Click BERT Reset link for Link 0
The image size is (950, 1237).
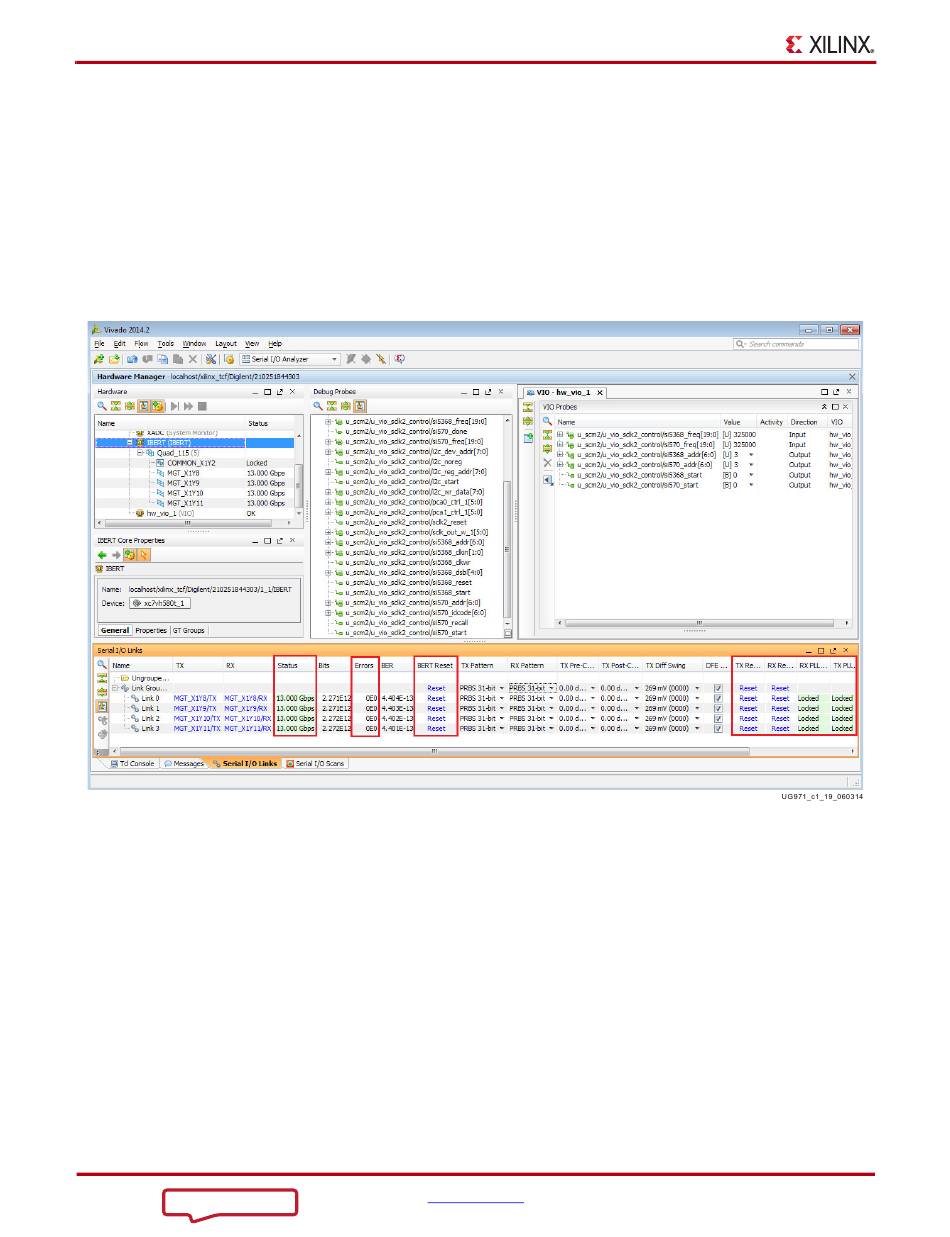click(436, 698)
